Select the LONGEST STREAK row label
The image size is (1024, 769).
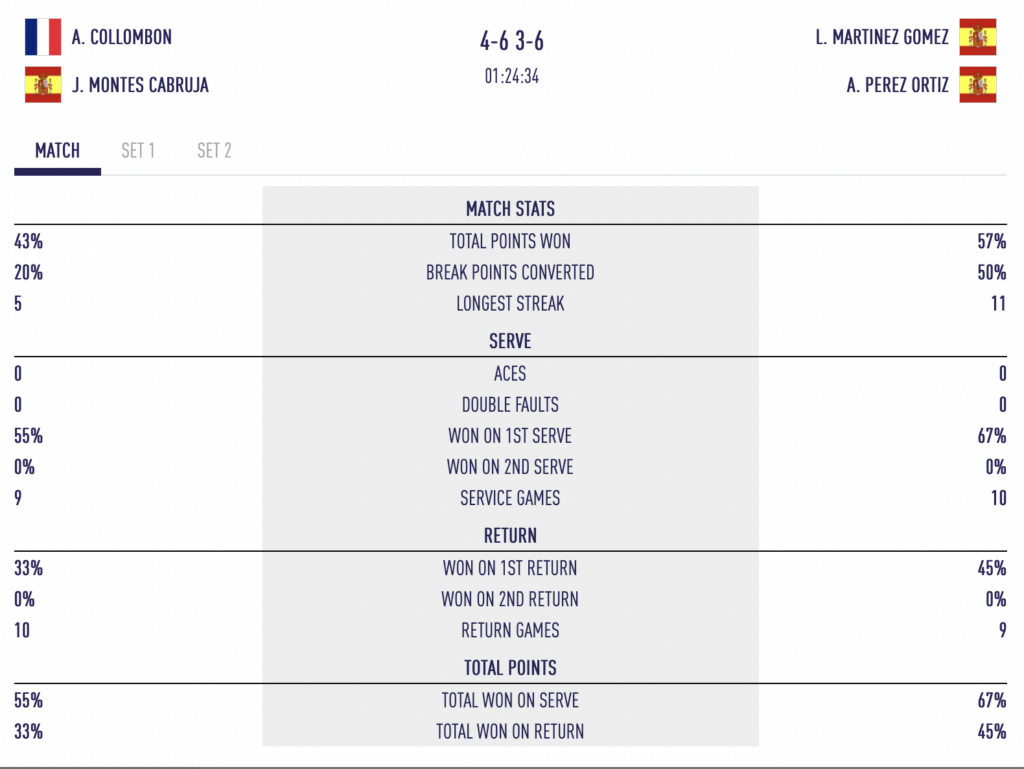(x=511, y=304)
